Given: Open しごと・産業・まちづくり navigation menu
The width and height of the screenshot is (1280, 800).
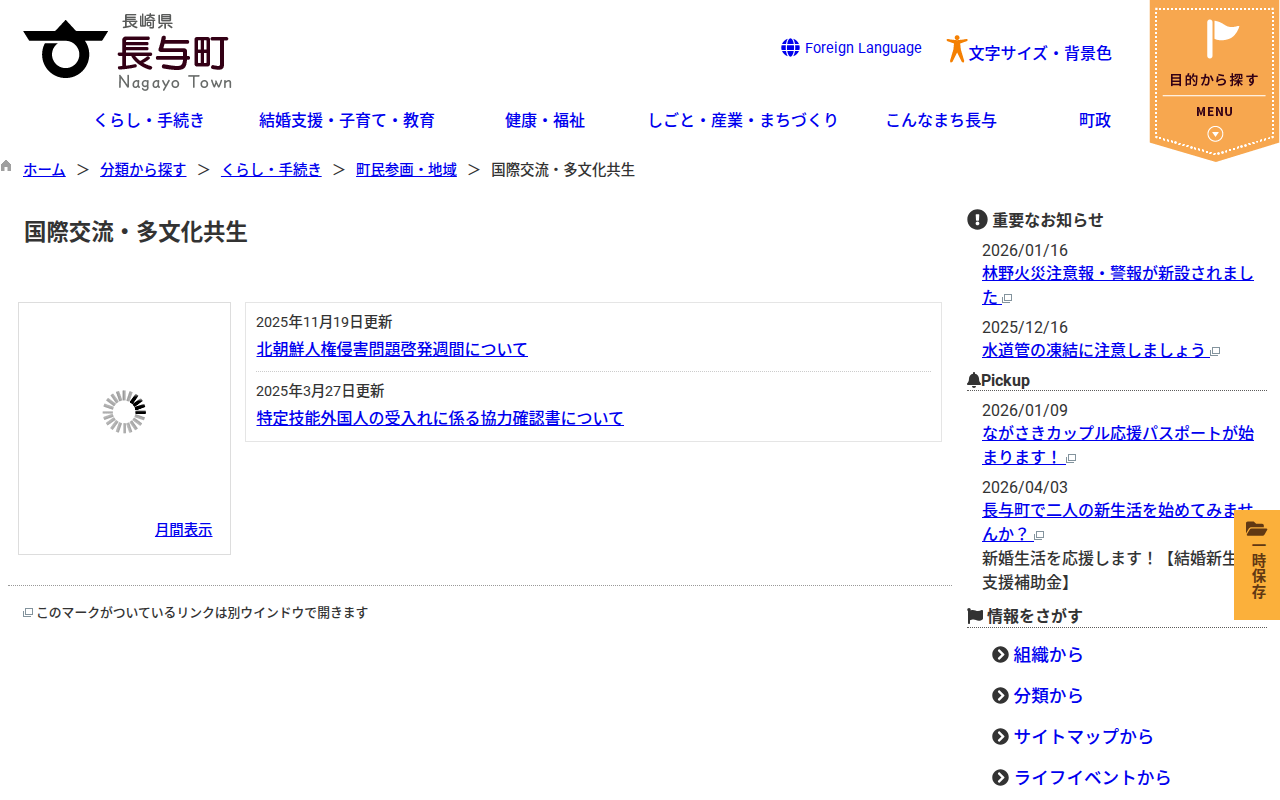Looking at the screenshot, I should coord(743,121).
